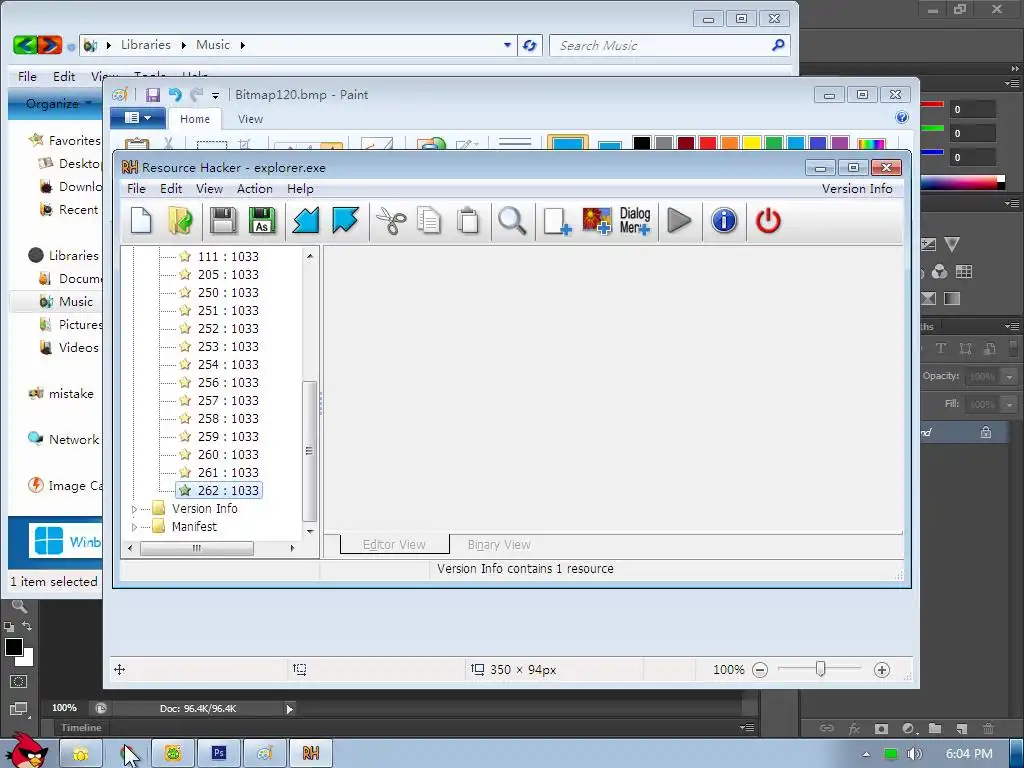Click the zoom out minus in Paint
Screen dimensions: 1024x768
760,670
